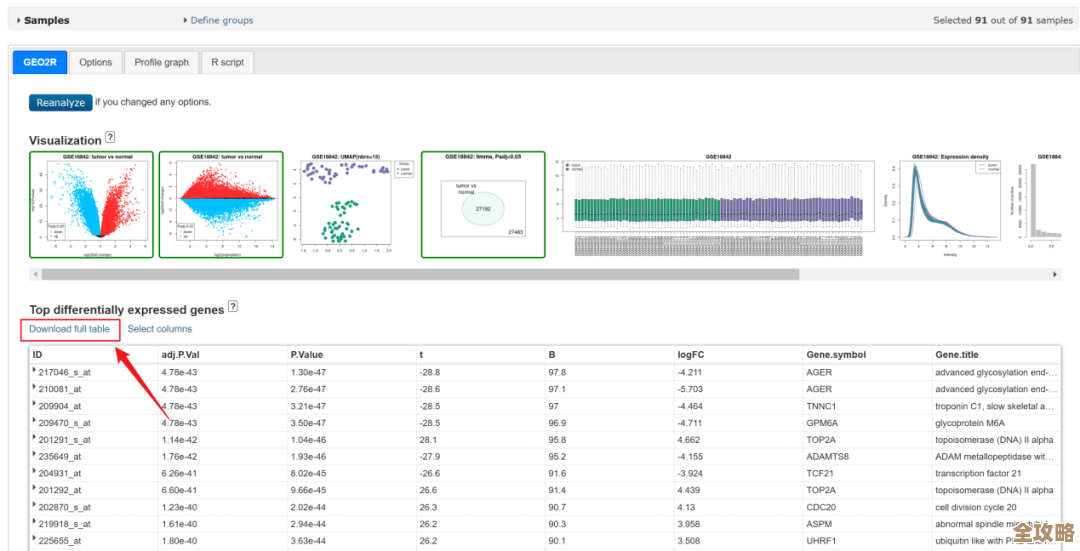Open the UMAP plot thumbnail
This screenshot has width=1080, height=551.
tap(350, 205)
